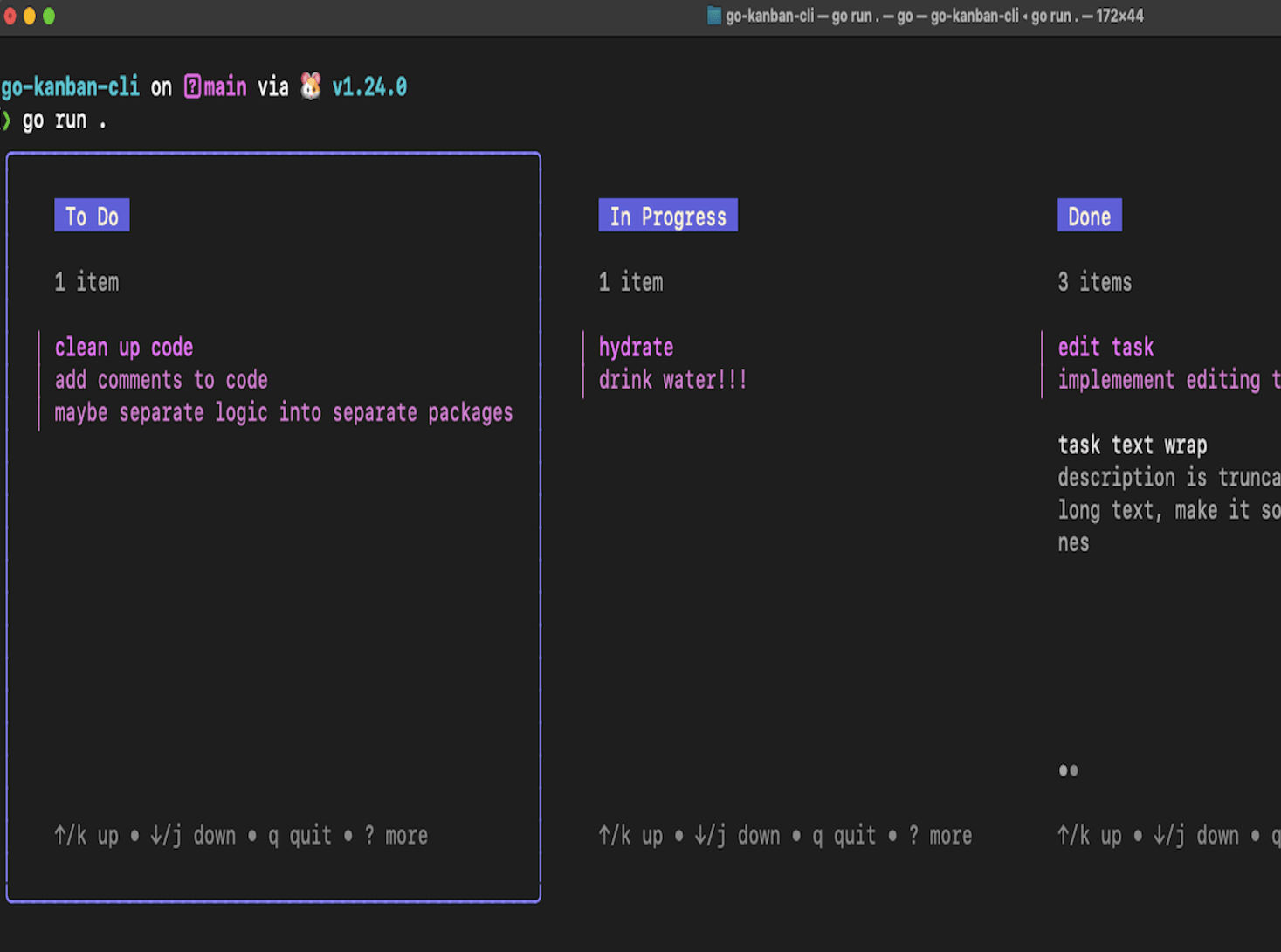Click the folder icon in window title

point(713,16)
